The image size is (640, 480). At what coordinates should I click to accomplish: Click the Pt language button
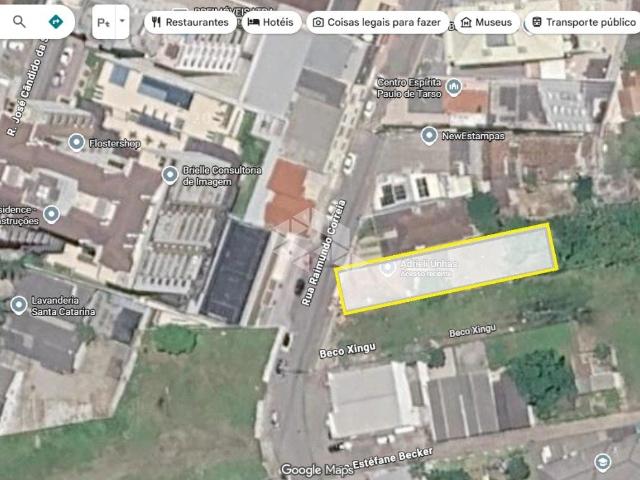pyautogui.click(x=104, y=22)
